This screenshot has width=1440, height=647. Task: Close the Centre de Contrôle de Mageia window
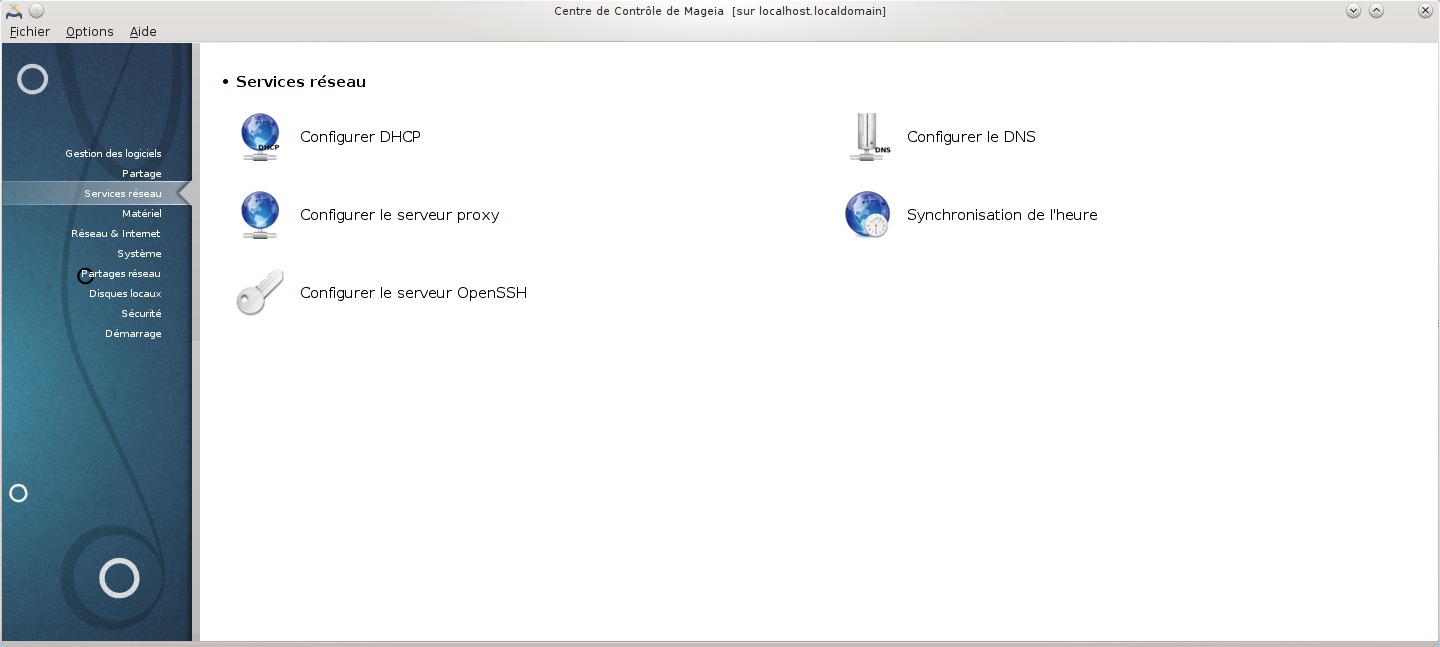[1425, 11]
